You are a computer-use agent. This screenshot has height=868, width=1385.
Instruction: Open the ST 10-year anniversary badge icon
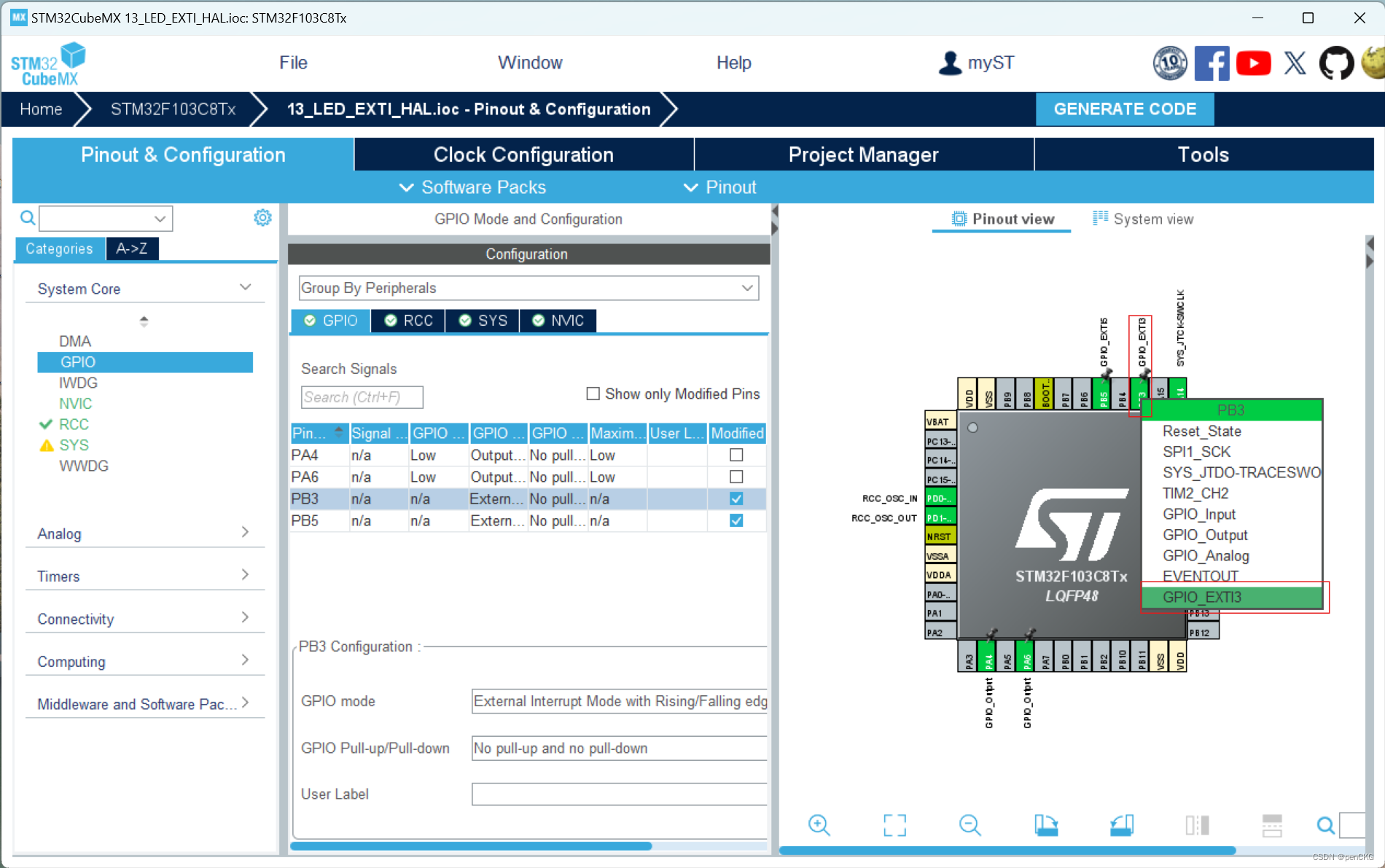1170,63
